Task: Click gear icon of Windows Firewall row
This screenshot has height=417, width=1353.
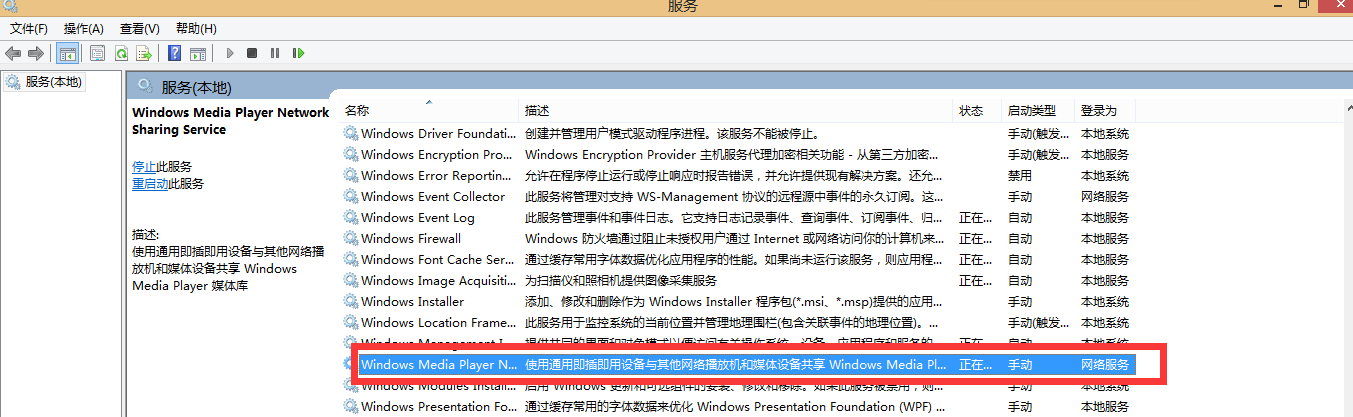Action: tap(350, 238)
